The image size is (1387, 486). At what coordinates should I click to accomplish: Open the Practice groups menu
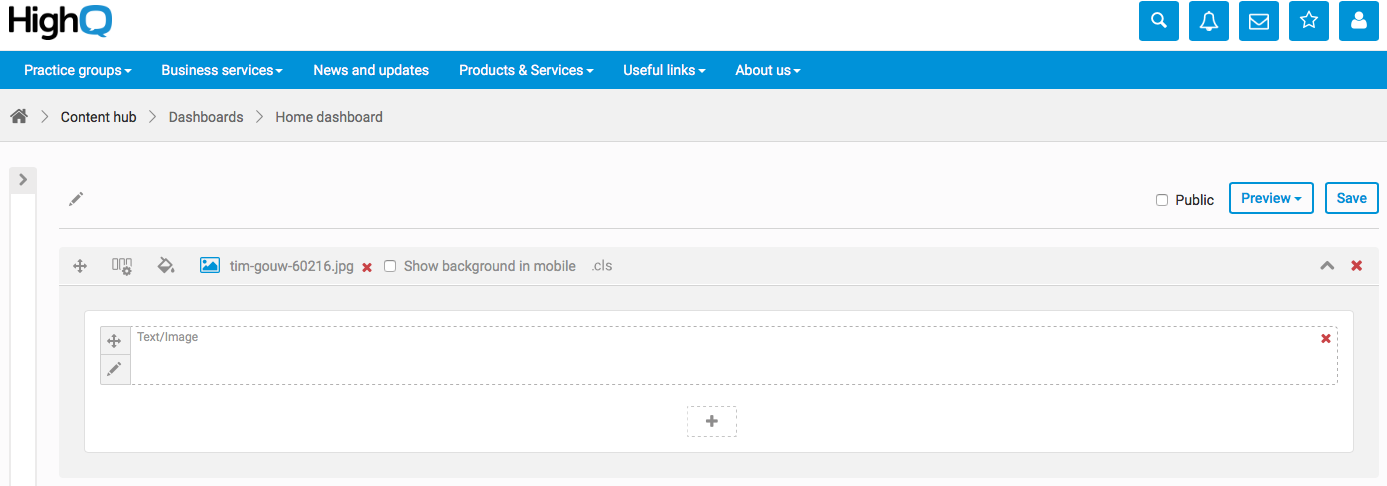click(x=78, y=70)
